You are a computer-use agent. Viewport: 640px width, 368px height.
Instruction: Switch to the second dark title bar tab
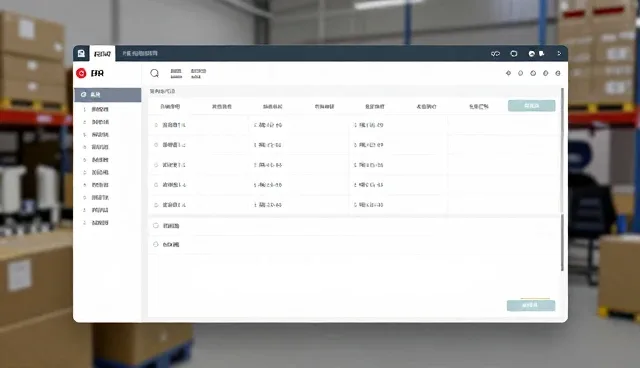(x=140, y=53)
